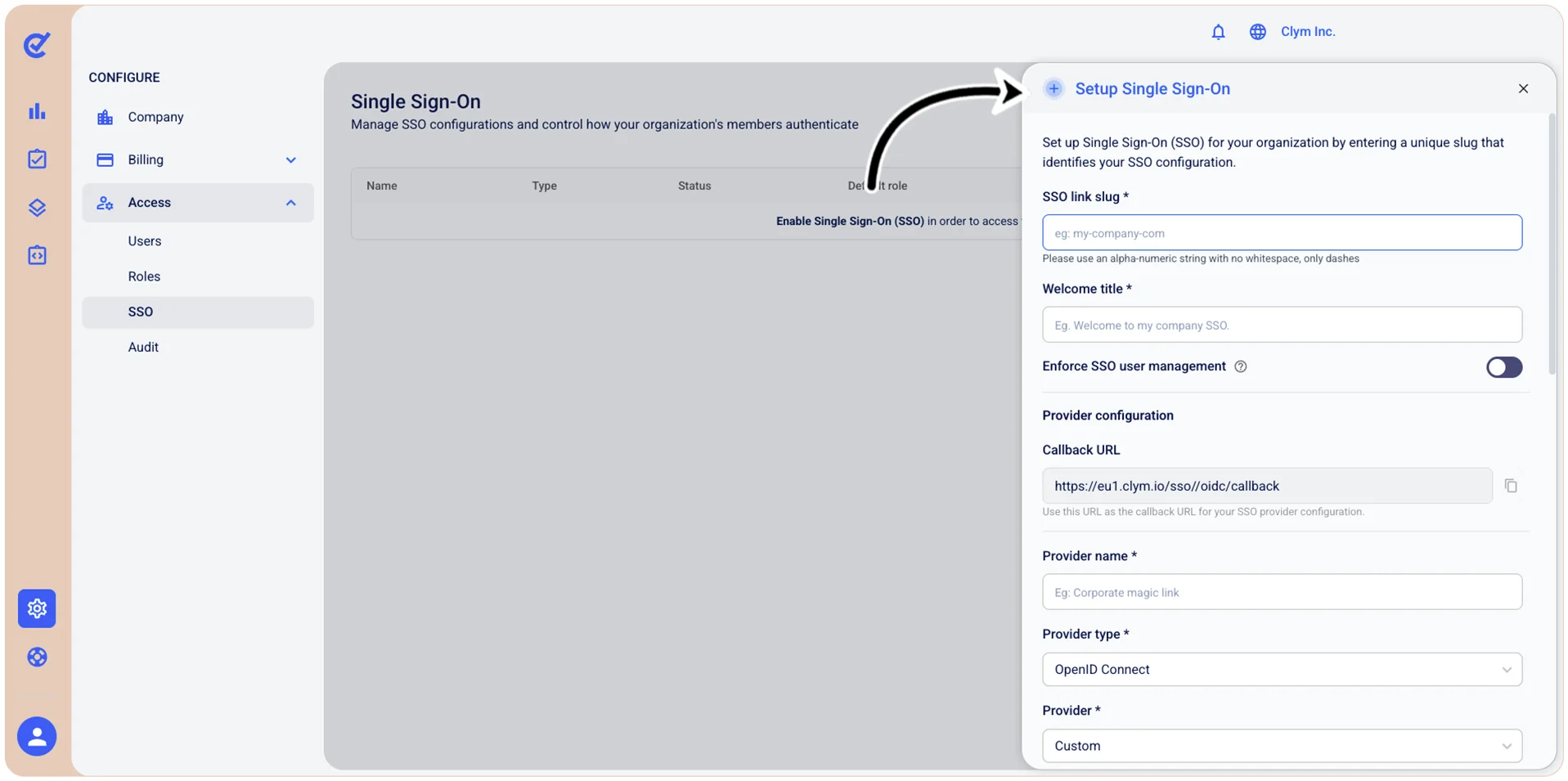Open the user profile avatar icon
The image size is (1568, 781).
click(37, 737)
